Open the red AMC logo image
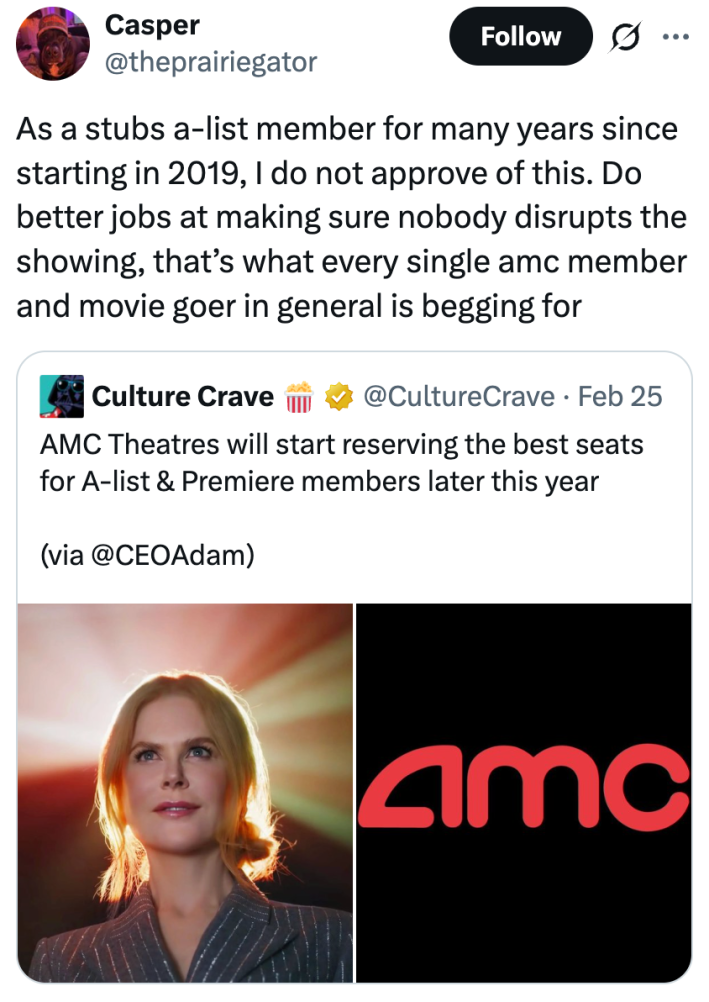Screen dimensions: 709x1002 tap(523, 792)
